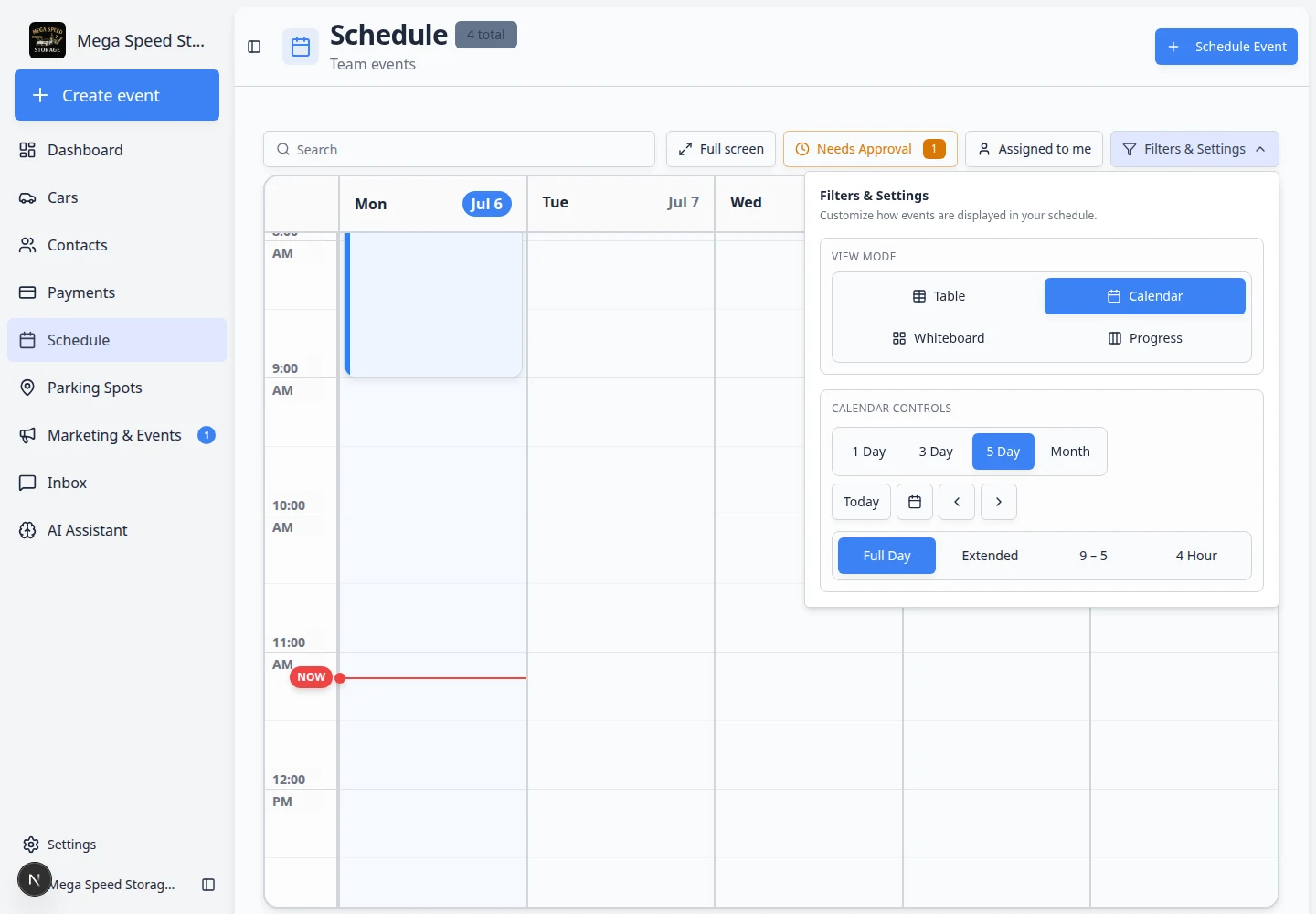Click the calendar icon beside the Schedule heading

(x=301, y=47)
